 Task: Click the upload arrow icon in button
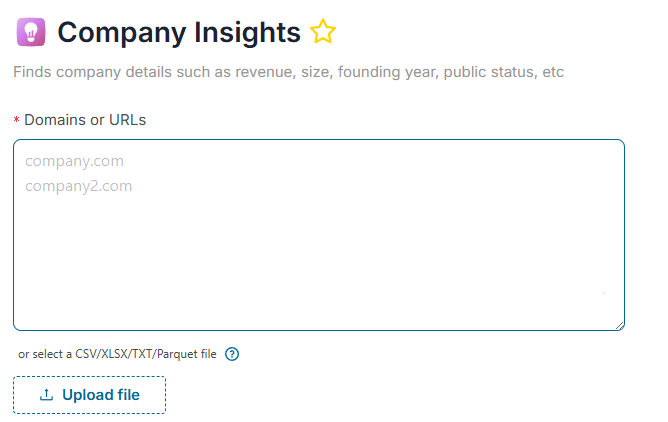pos(46,395)
